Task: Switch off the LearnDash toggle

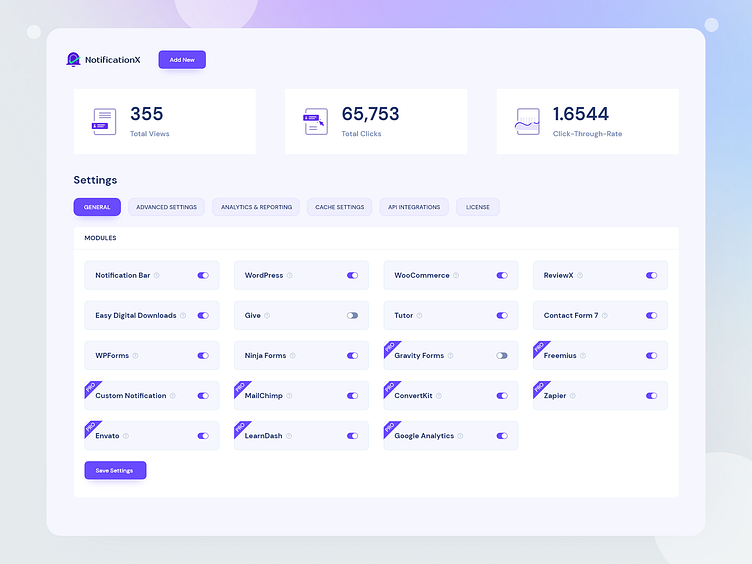Action: pos(352,436)
